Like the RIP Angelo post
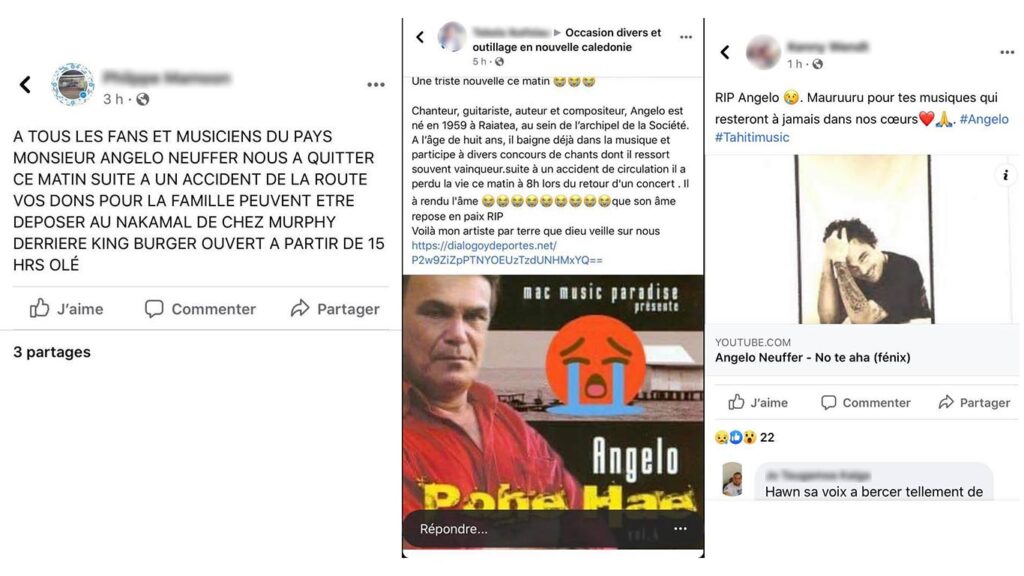Viewport: 1024px width, 576px height. [758, 402]
